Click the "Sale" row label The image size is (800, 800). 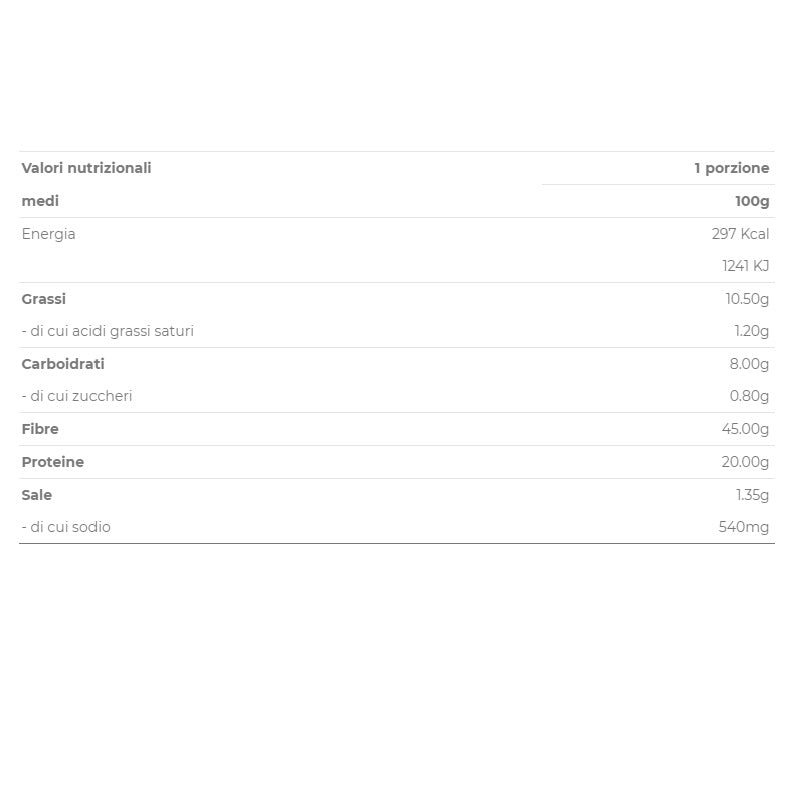36,495
